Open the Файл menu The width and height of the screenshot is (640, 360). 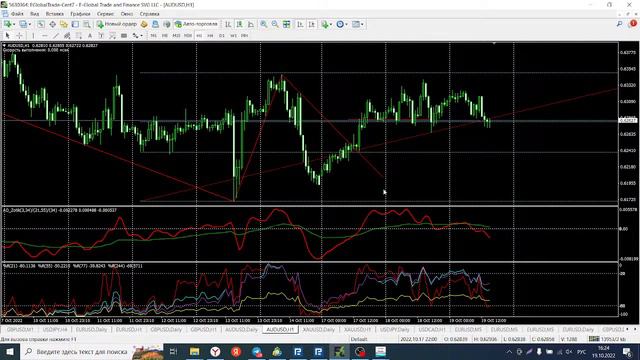[17, 14]
